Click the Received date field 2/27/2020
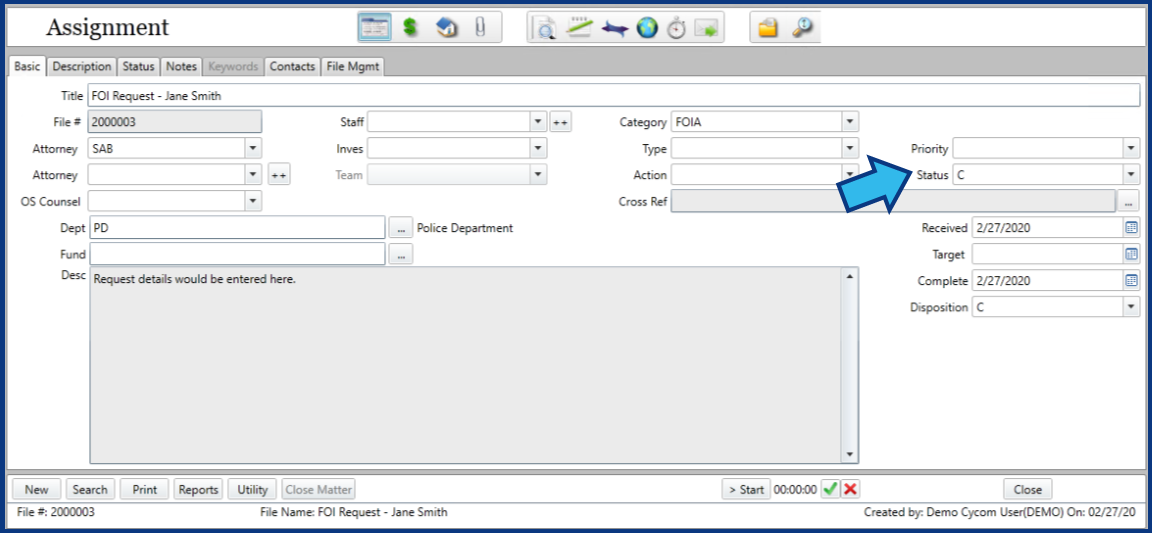 click(x=1047, y=228)
